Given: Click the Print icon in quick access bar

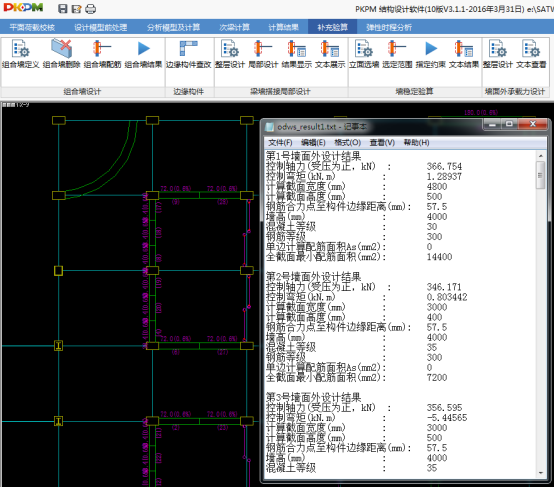Looking at the screenshot, I should 90,8.
